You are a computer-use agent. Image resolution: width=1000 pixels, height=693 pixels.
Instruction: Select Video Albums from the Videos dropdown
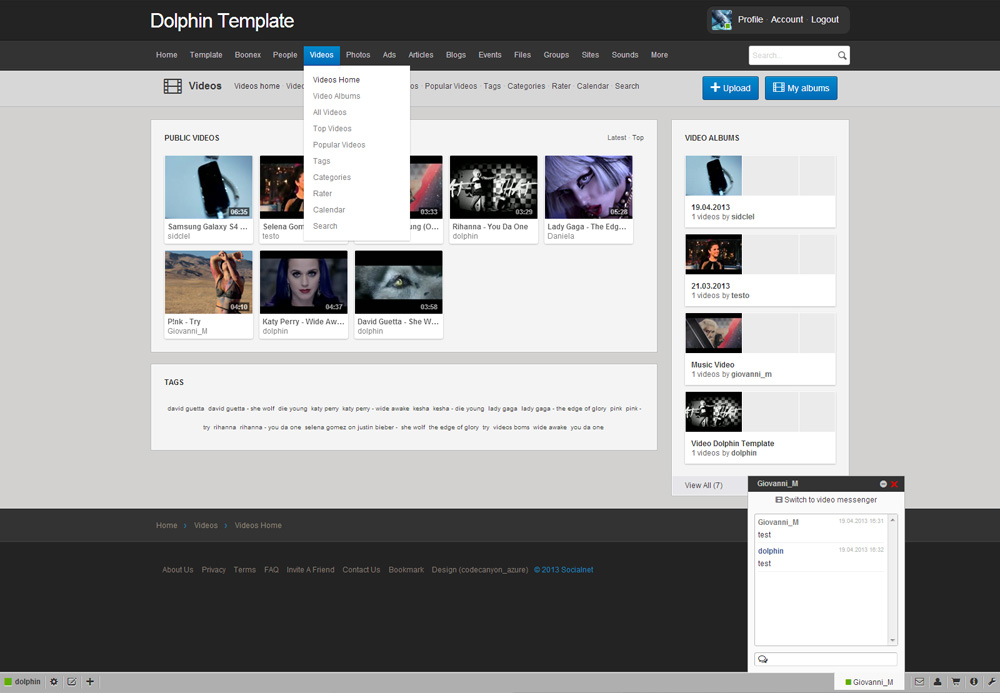[x=336, y=96]
